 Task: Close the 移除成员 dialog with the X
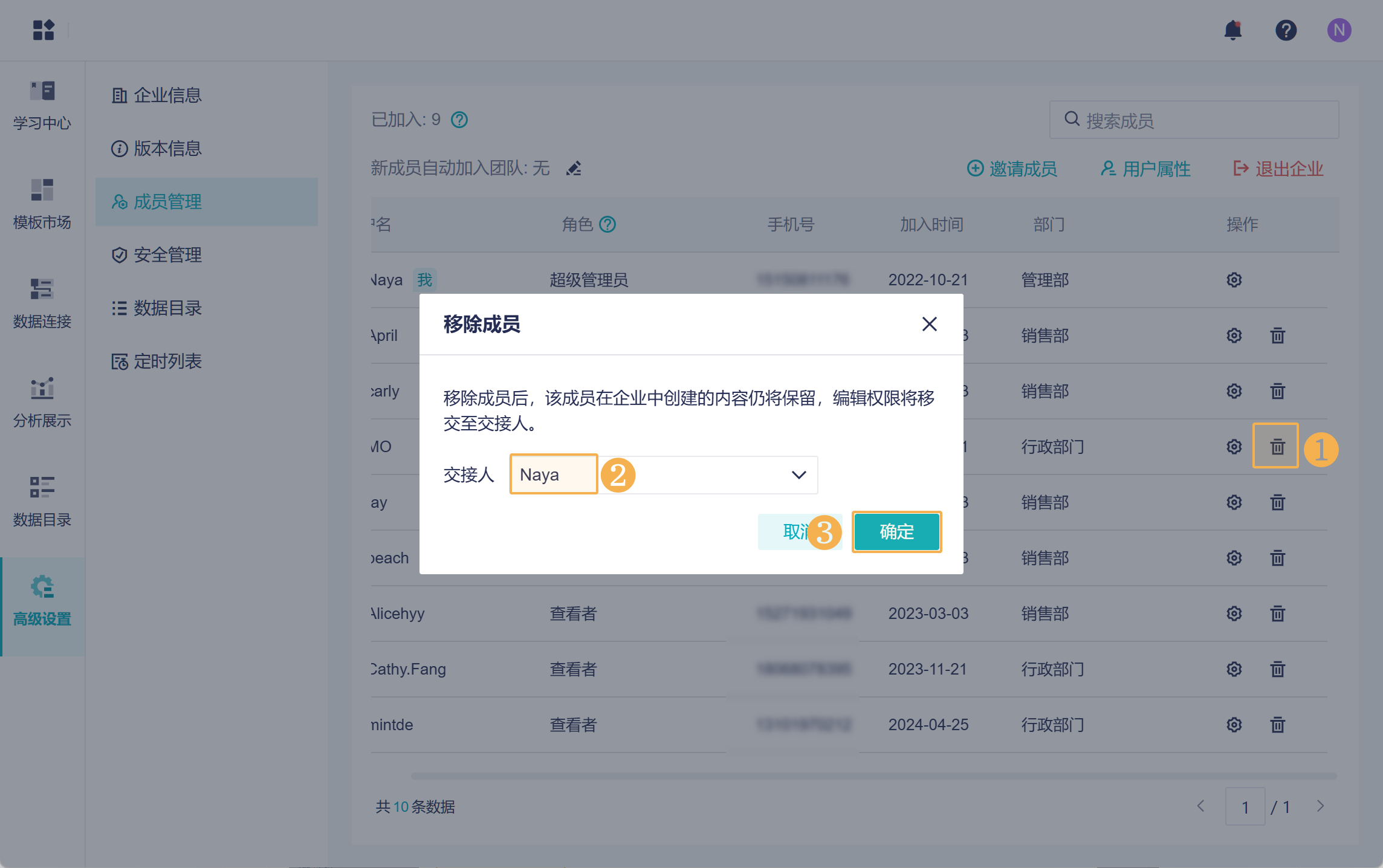(929, 325)
